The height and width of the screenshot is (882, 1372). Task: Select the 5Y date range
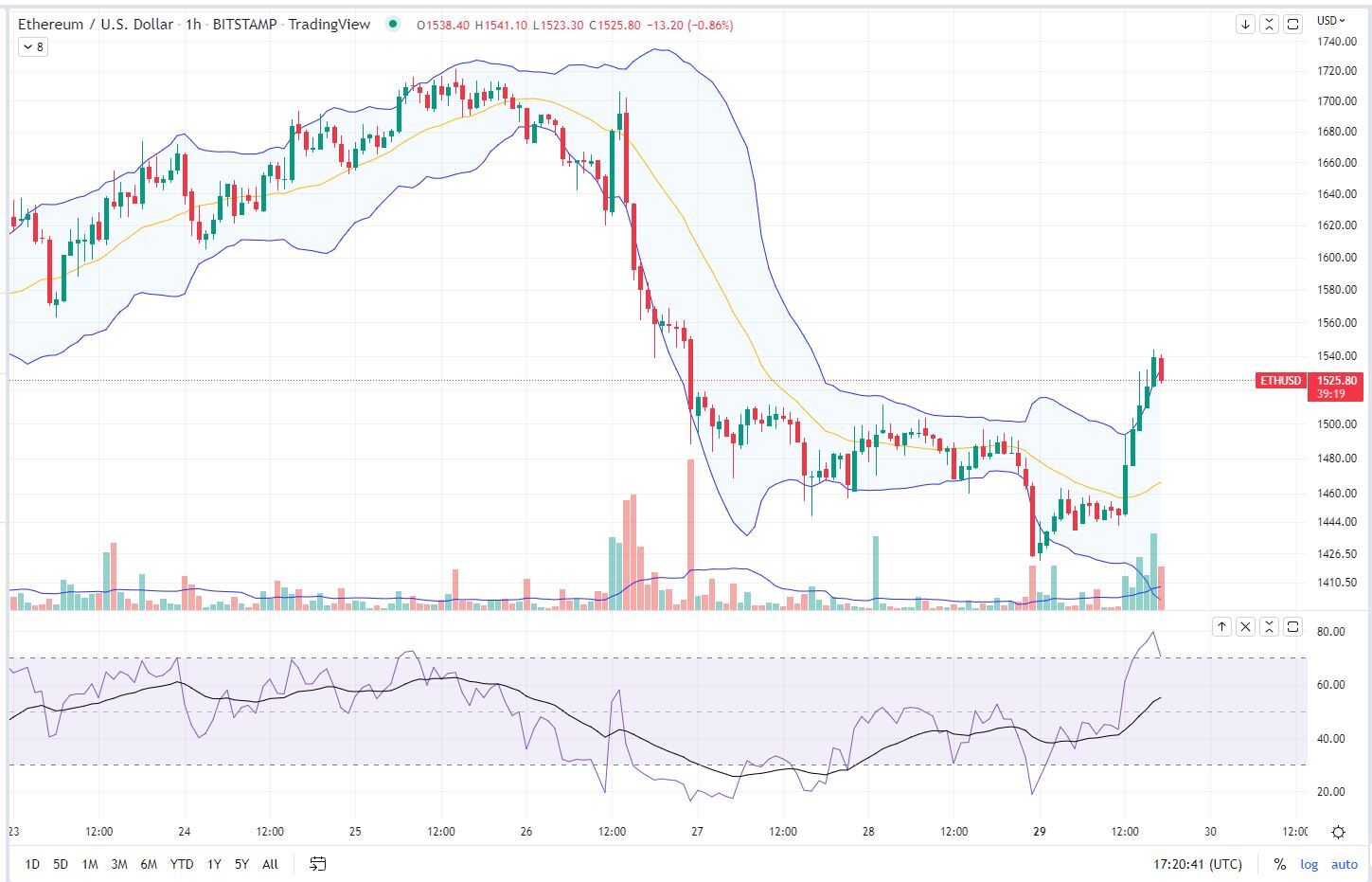click(x=241, y=864)
